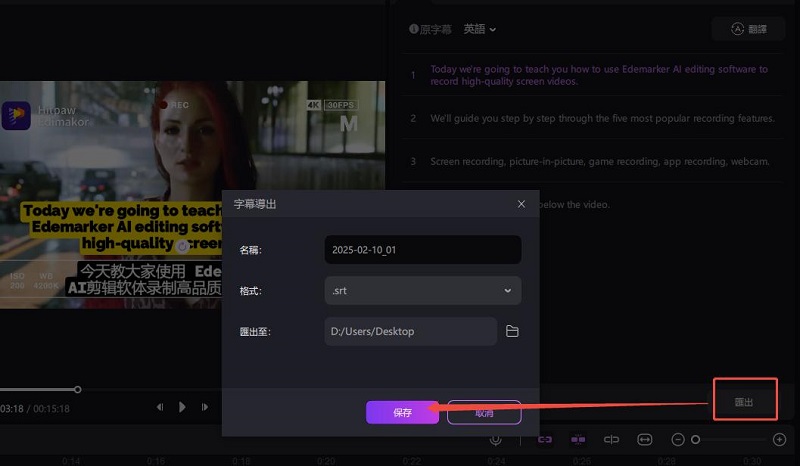This screenshot has width=800, height=466.
Task: Toggle the link clips icon
Action: pyautogui.click(x=545, y=439)
